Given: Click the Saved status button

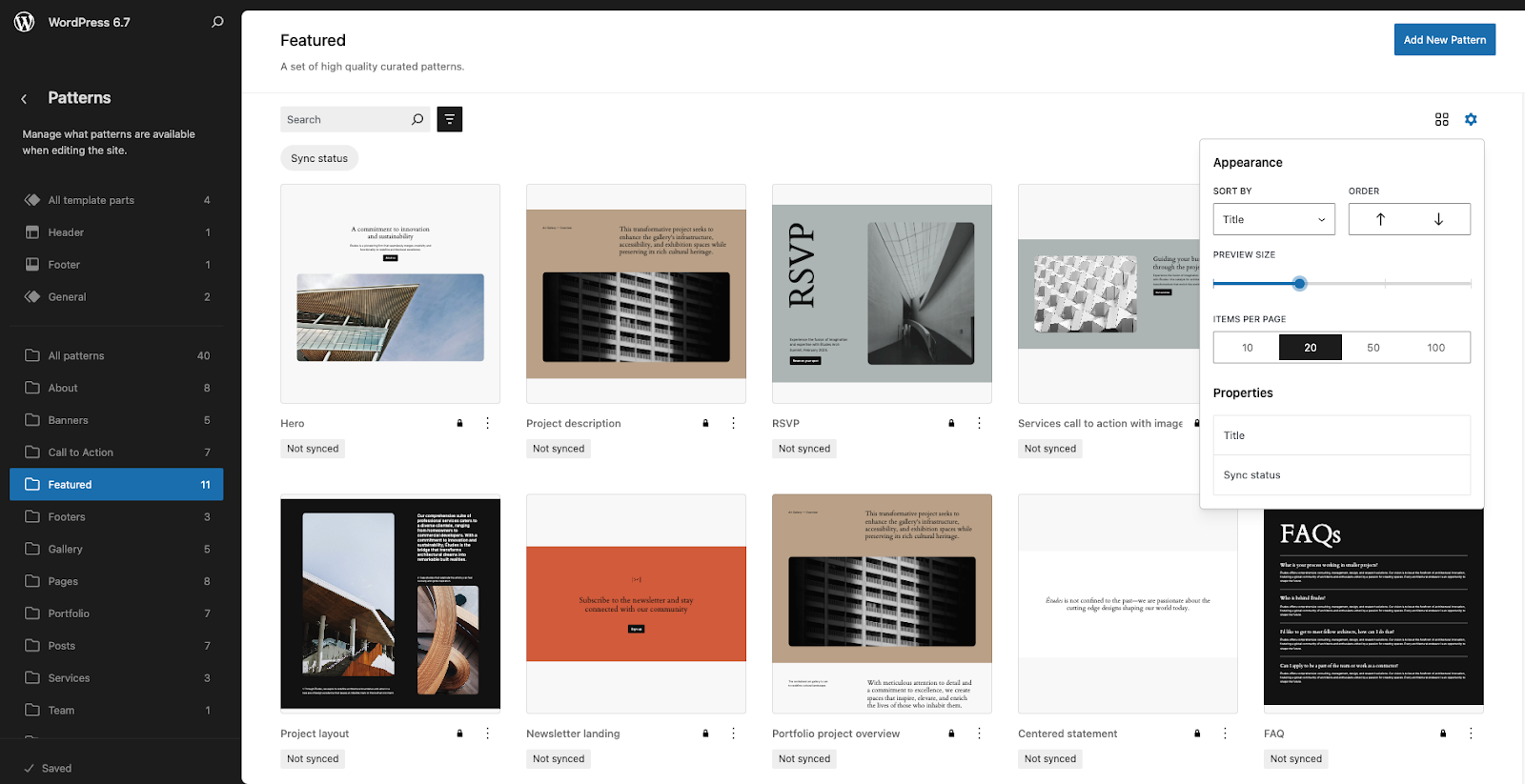Looking at the screenshot, I should 48,768.
